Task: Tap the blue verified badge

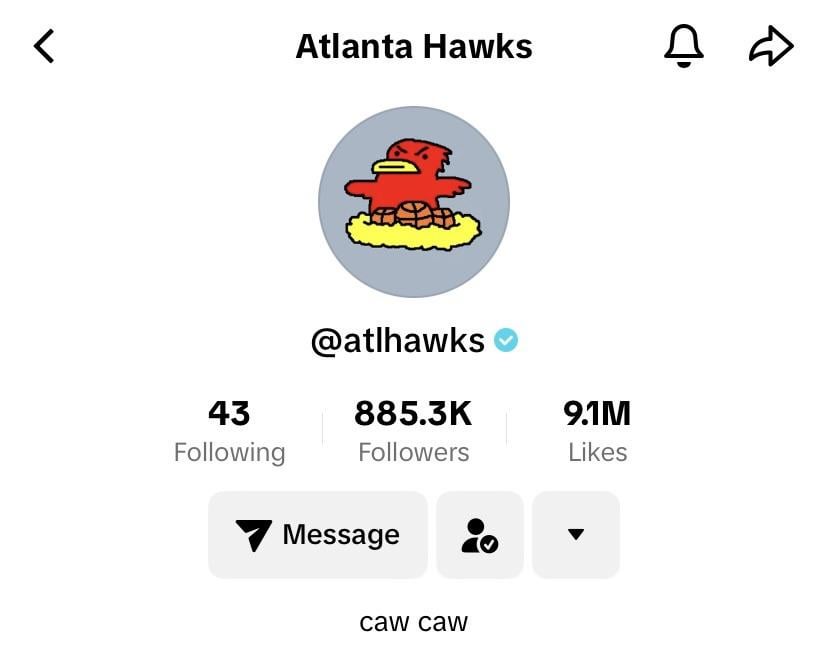Action: tap(506, 340)
